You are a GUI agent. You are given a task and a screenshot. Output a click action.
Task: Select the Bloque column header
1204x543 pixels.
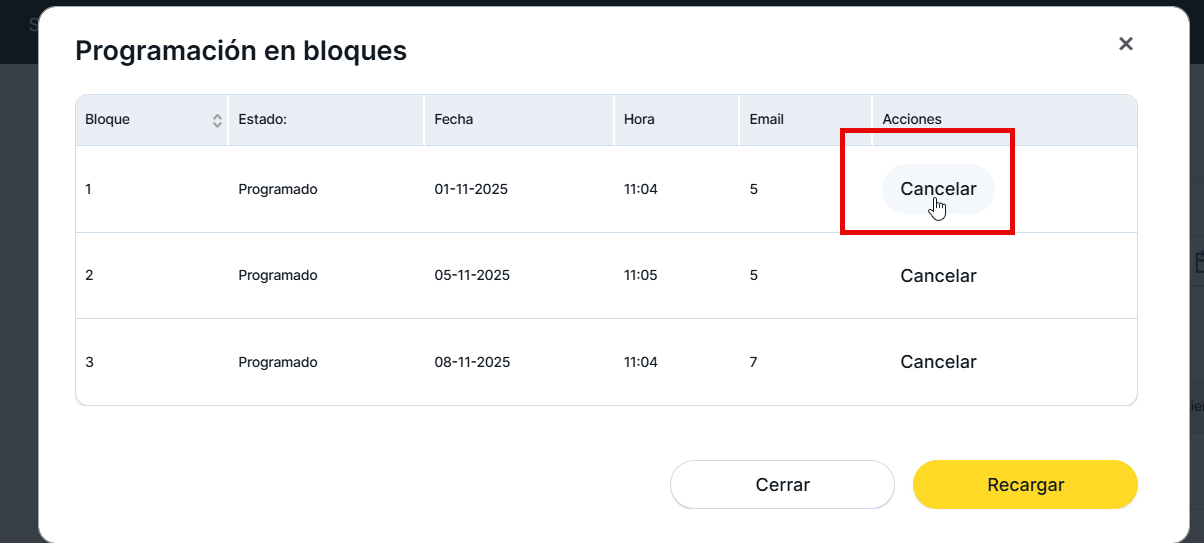108,120
